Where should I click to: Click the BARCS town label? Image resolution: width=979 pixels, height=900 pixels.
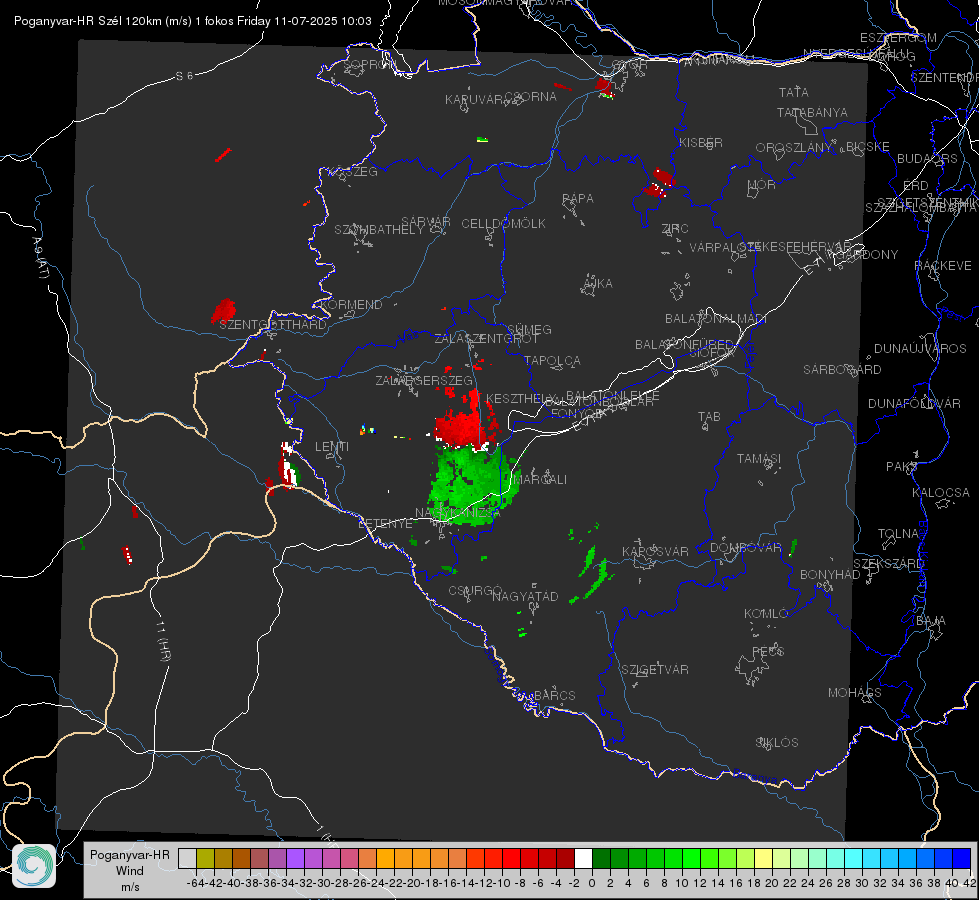click(555, 695)
